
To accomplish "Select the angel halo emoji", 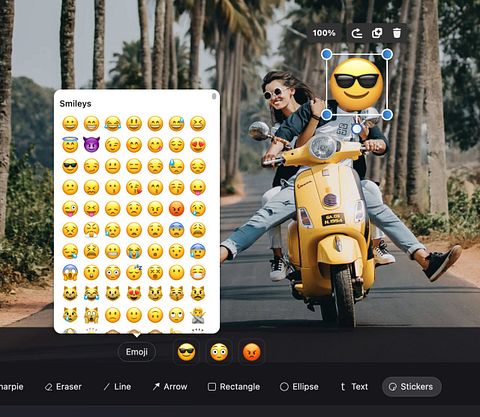I will pos(70,145).
